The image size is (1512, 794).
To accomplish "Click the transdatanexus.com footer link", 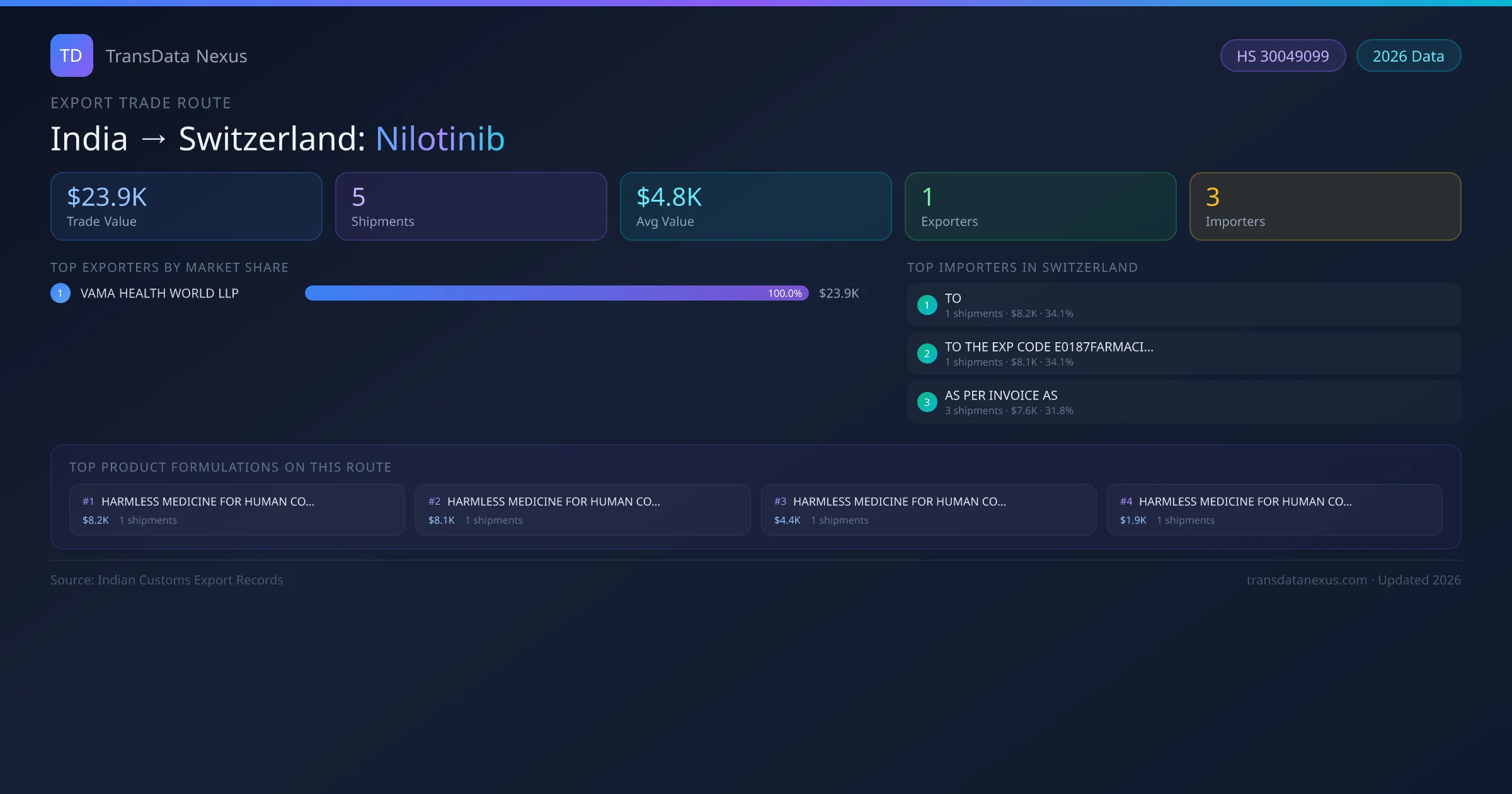I will [x=1307, y=580].
